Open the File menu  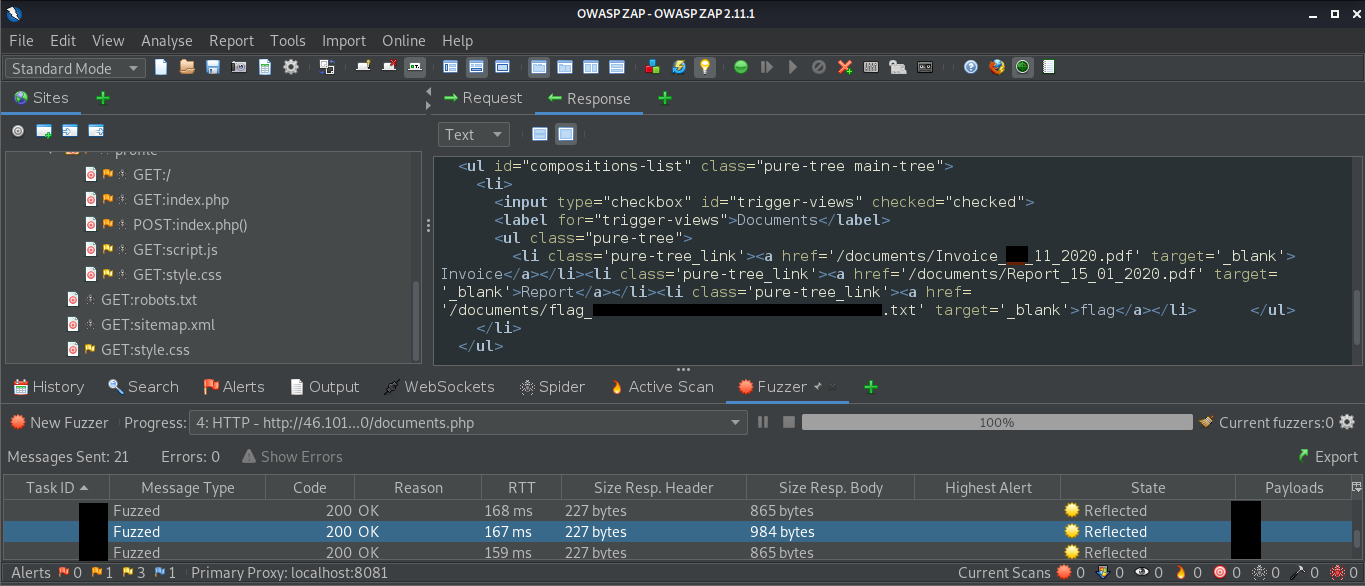pyautogui.click(x=21, y=41)
